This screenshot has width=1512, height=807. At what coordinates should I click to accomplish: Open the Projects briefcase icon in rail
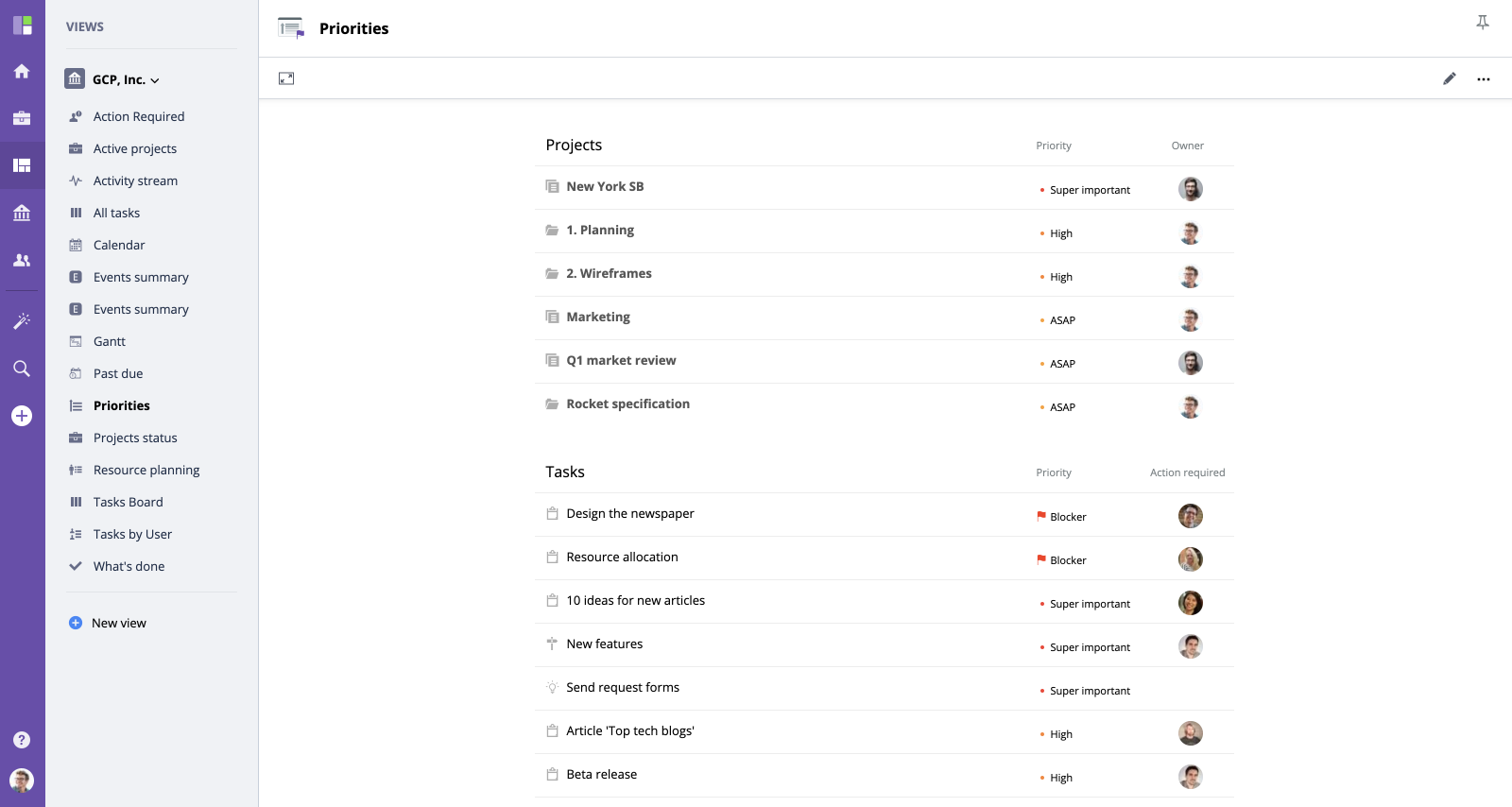pos(22,118)
